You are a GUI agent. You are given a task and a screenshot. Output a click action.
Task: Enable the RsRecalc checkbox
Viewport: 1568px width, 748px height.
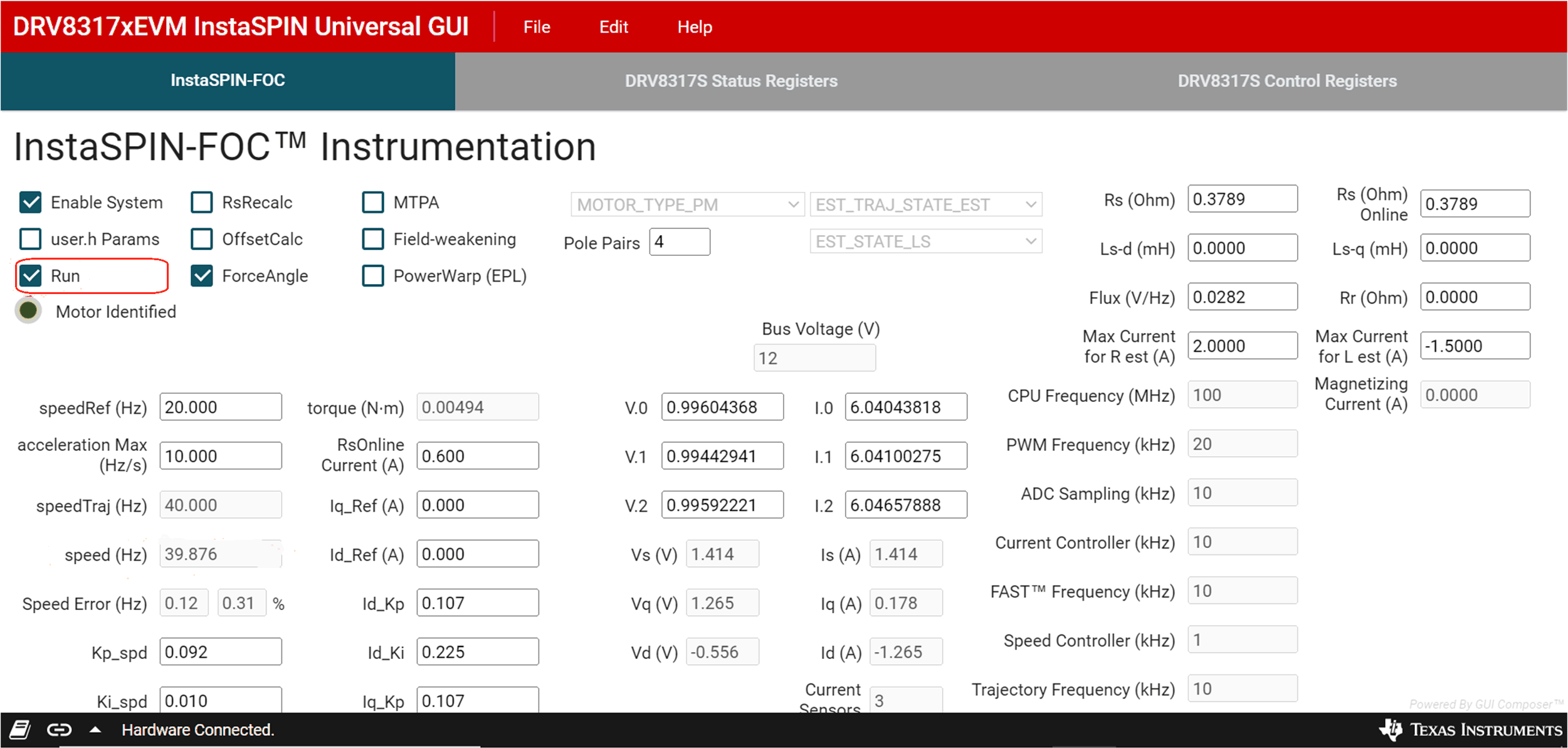point(201,202)
